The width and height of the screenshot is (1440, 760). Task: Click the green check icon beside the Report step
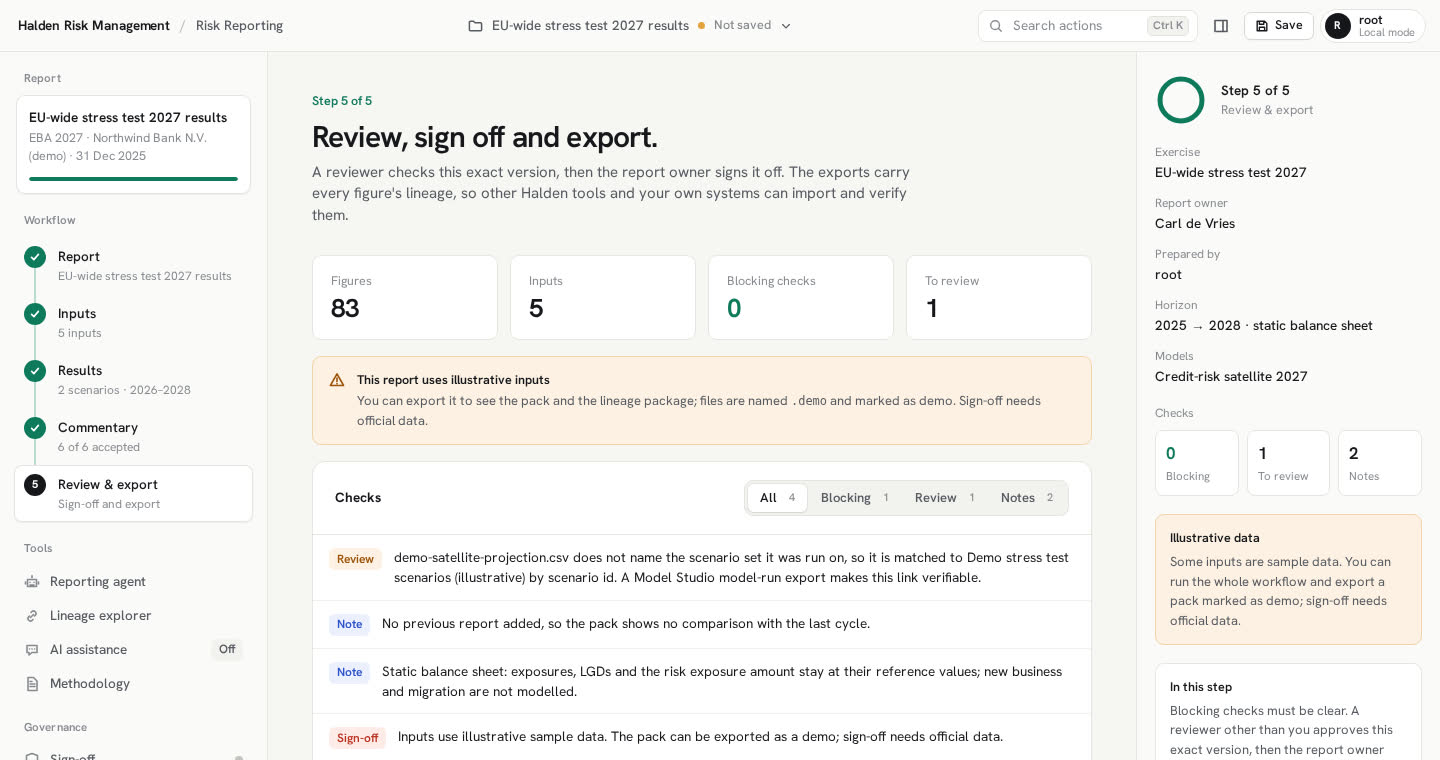(35, 257)
